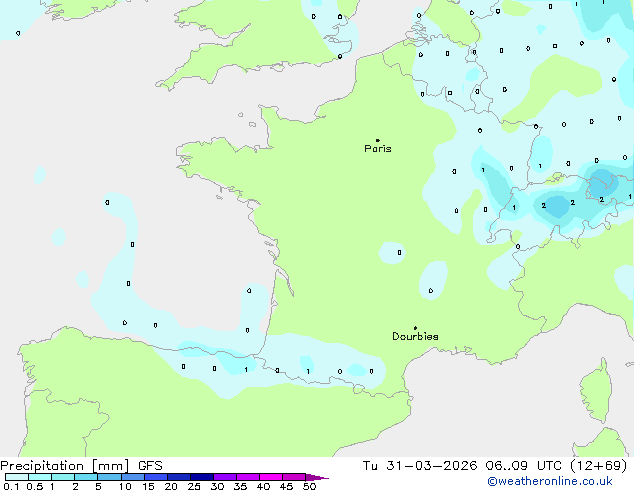
Task: Pick the palest cyan legend swatch (0.1–0.5)
Action: coord(17,477)
